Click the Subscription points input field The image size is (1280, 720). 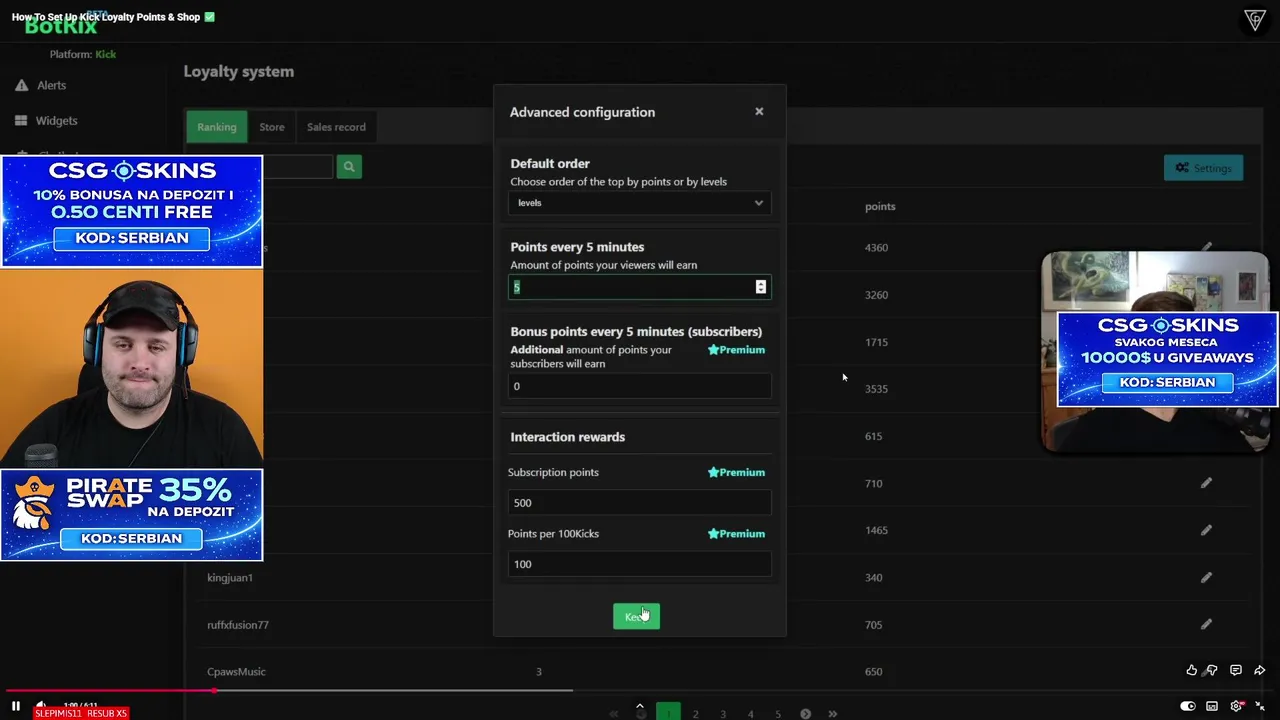point(639,503)
